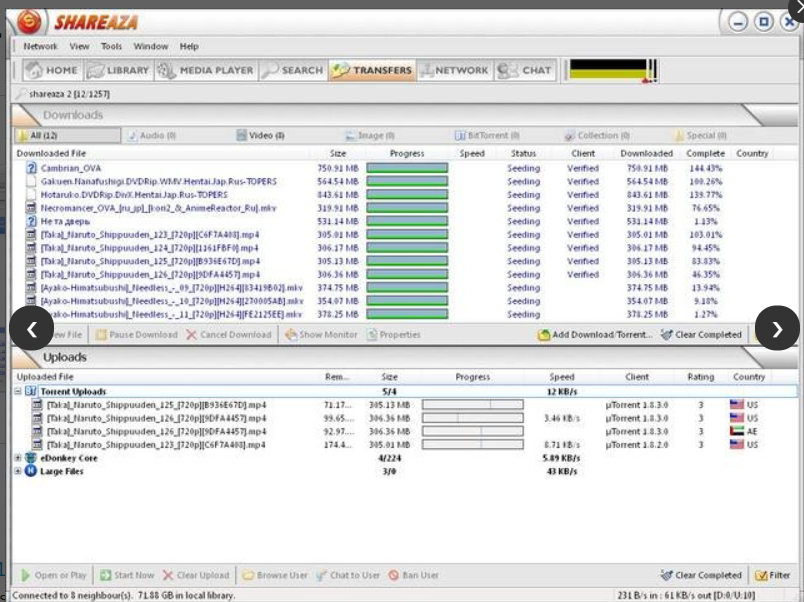
Task: Click the Clear Upload button
Action: coord(196,575)
